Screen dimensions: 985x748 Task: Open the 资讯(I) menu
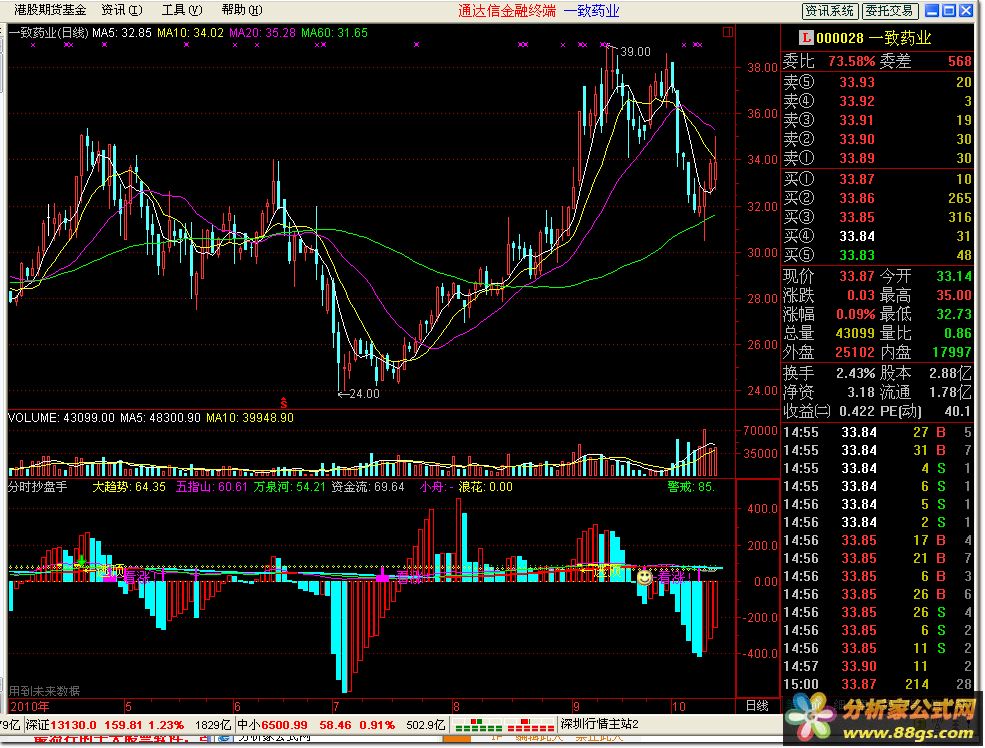click(122, 10)
